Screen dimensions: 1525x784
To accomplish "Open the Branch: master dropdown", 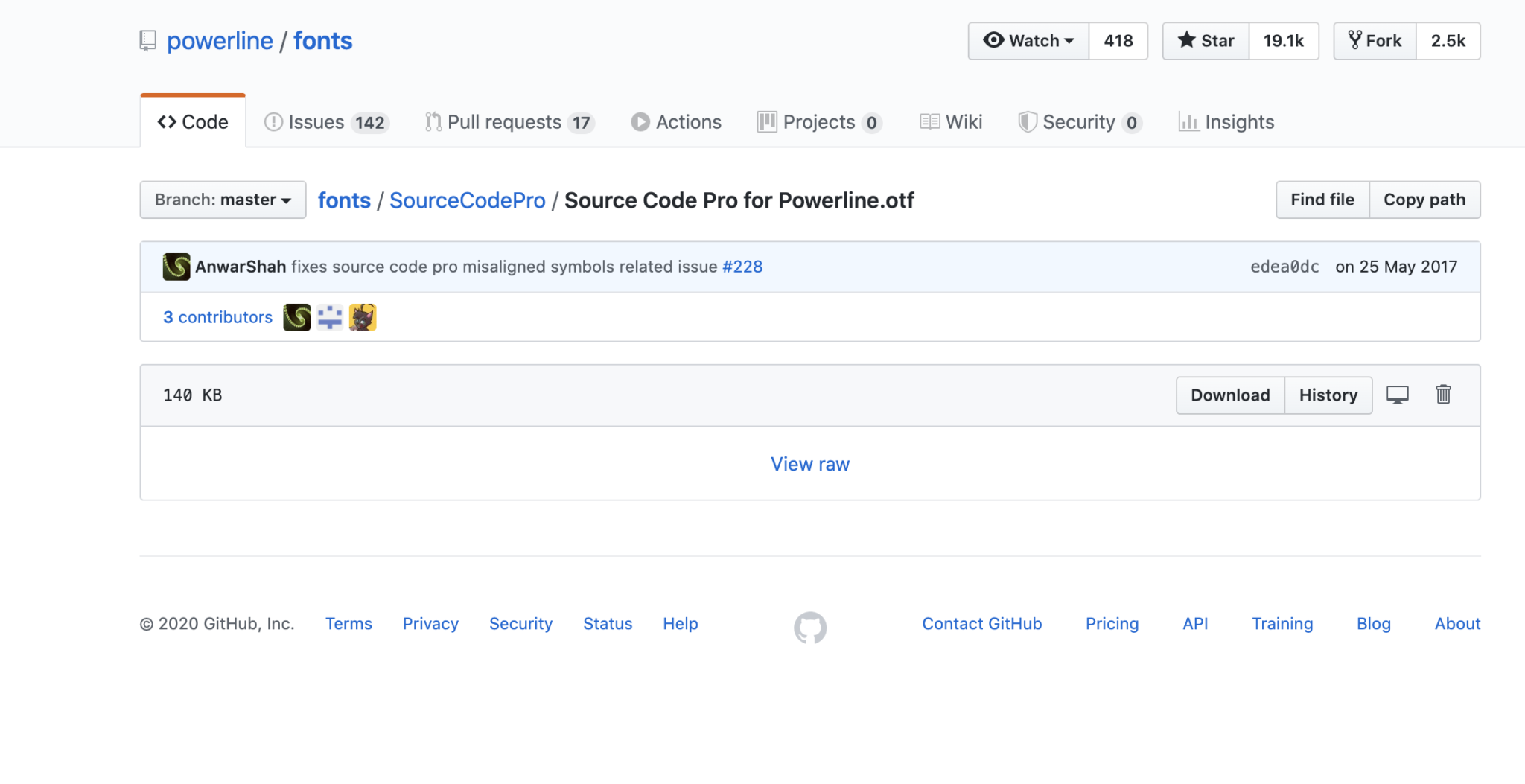I will point(223,200).
